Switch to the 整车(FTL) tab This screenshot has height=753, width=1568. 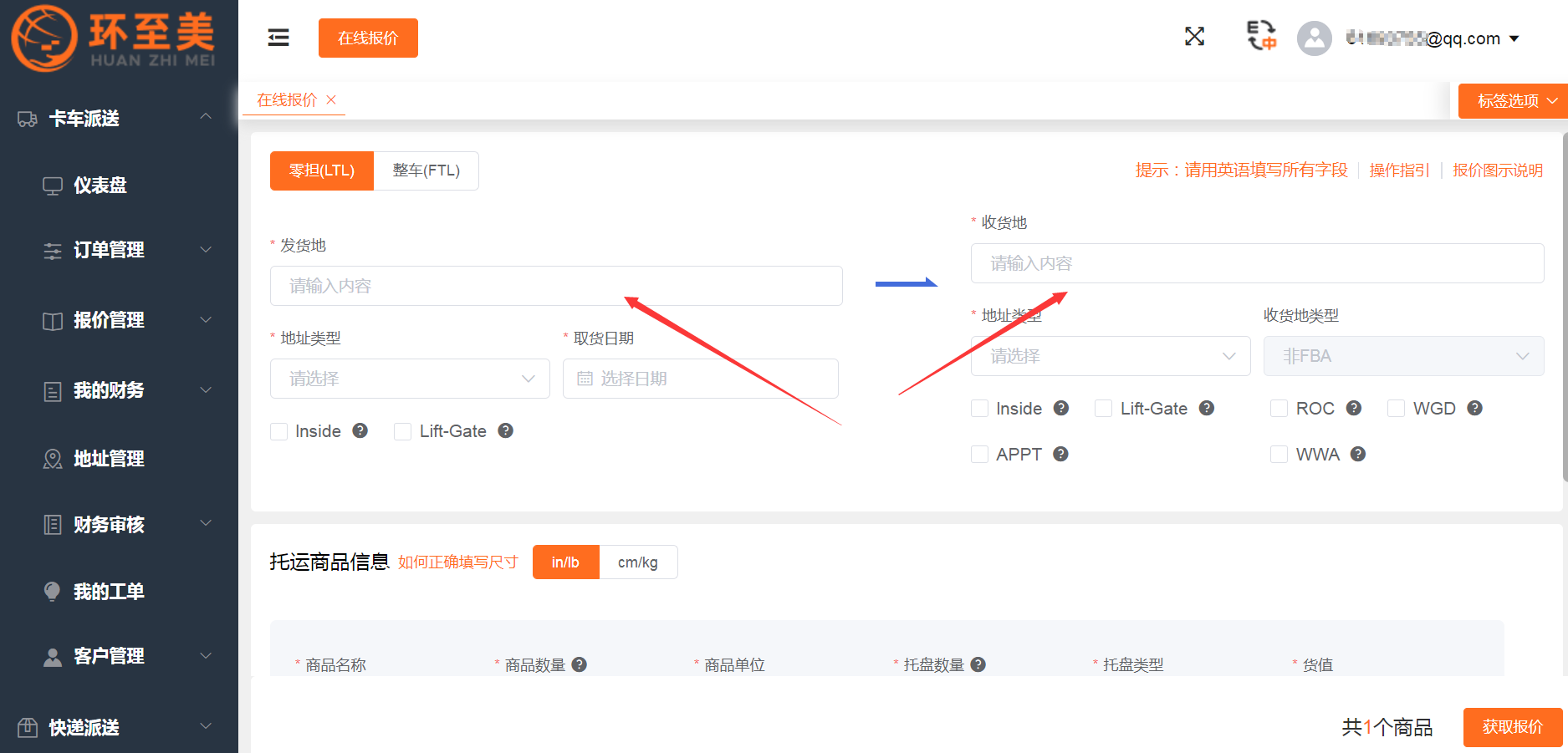[426, 170]
